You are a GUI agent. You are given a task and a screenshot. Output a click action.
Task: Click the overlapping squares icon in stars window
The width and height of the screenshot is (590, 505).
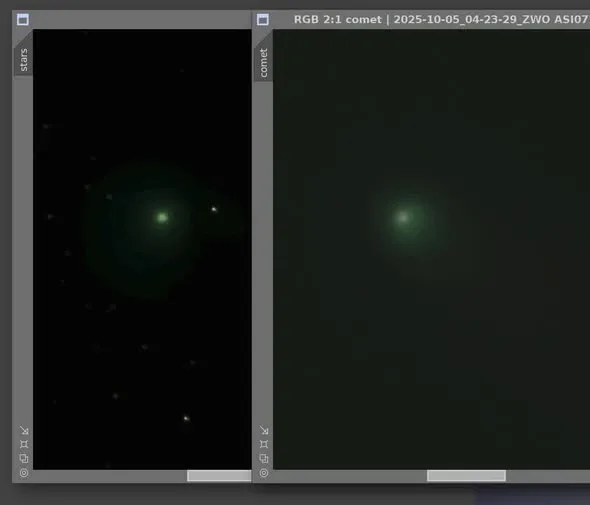click(24, 458)
